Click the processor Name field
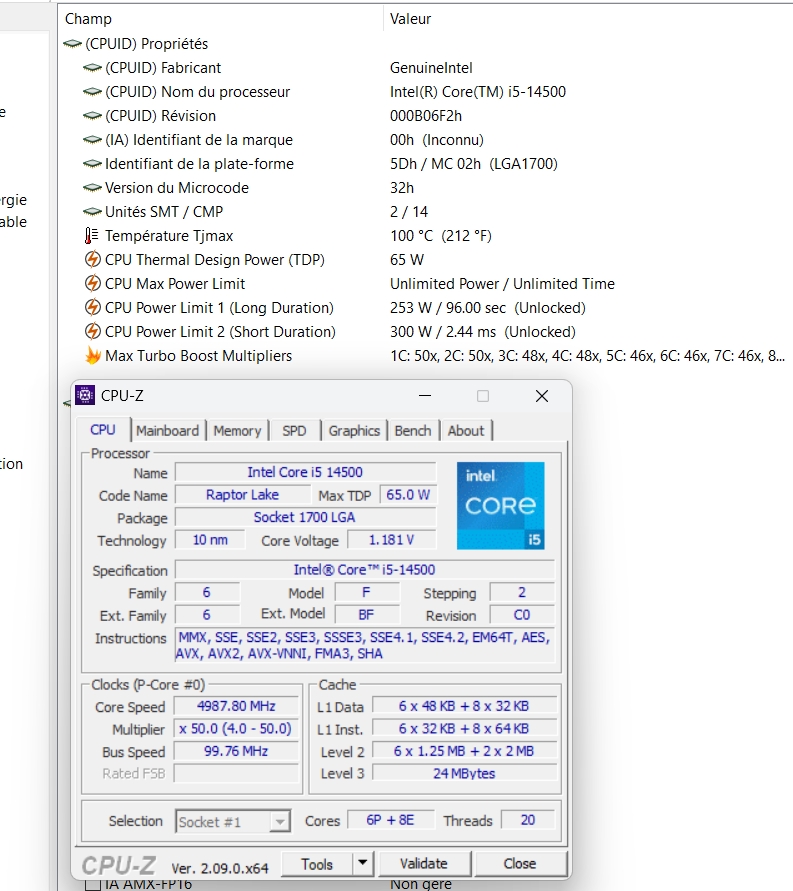 click(305, 472)
